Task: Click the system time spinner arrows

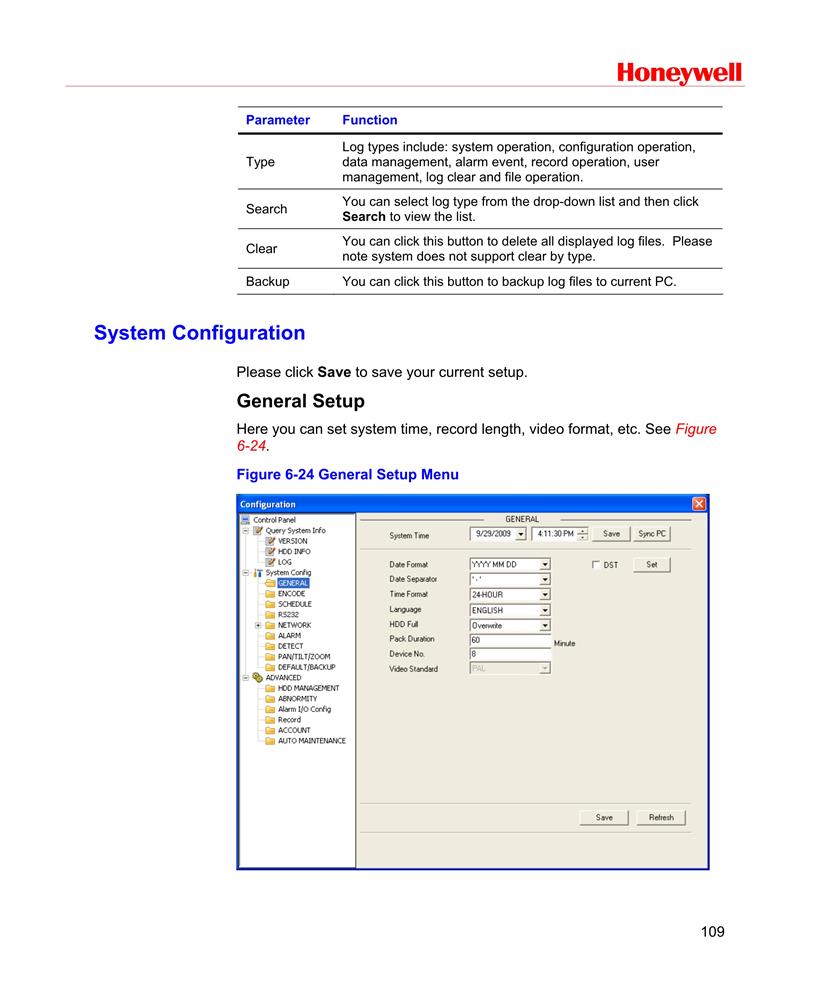Action: [x=583, y=534]
